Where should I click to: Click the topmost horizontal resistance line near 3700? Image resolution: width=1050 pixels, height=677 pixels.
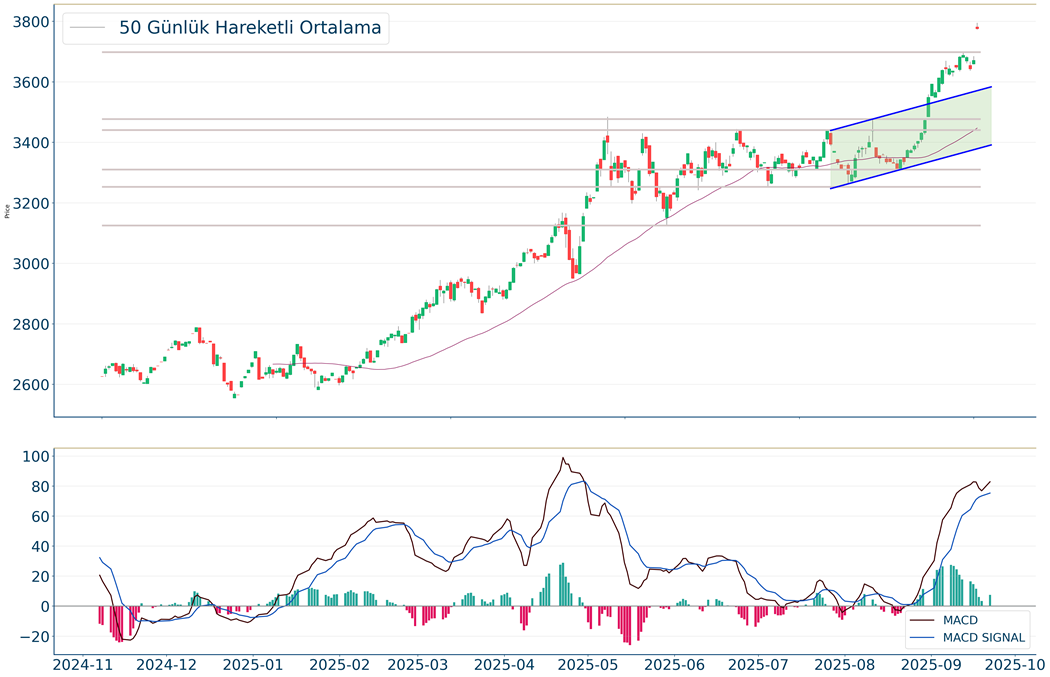point(500,52)
